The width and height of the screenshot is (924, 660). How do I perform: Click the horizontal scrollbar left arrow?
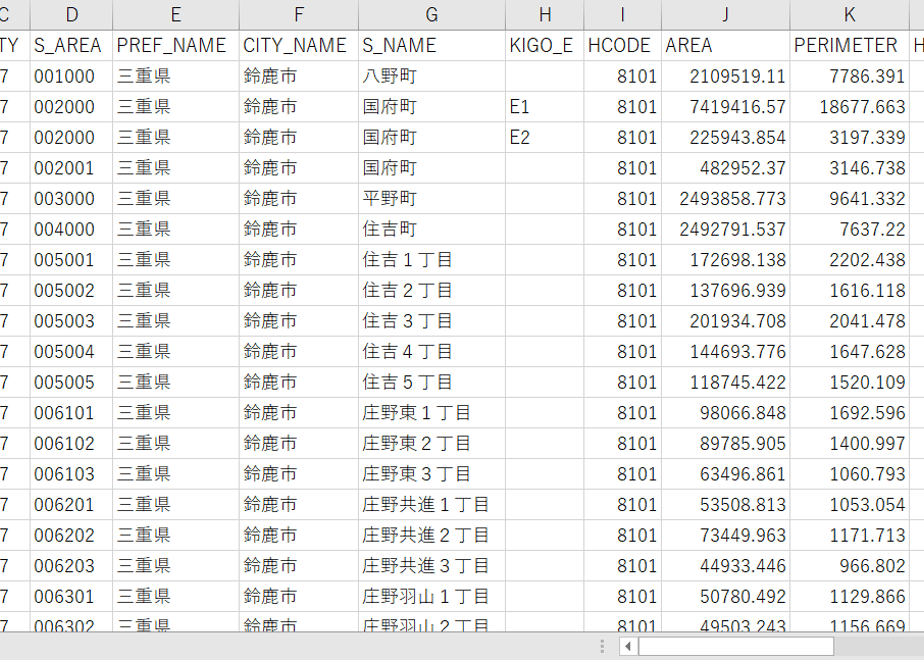(628, 646)
